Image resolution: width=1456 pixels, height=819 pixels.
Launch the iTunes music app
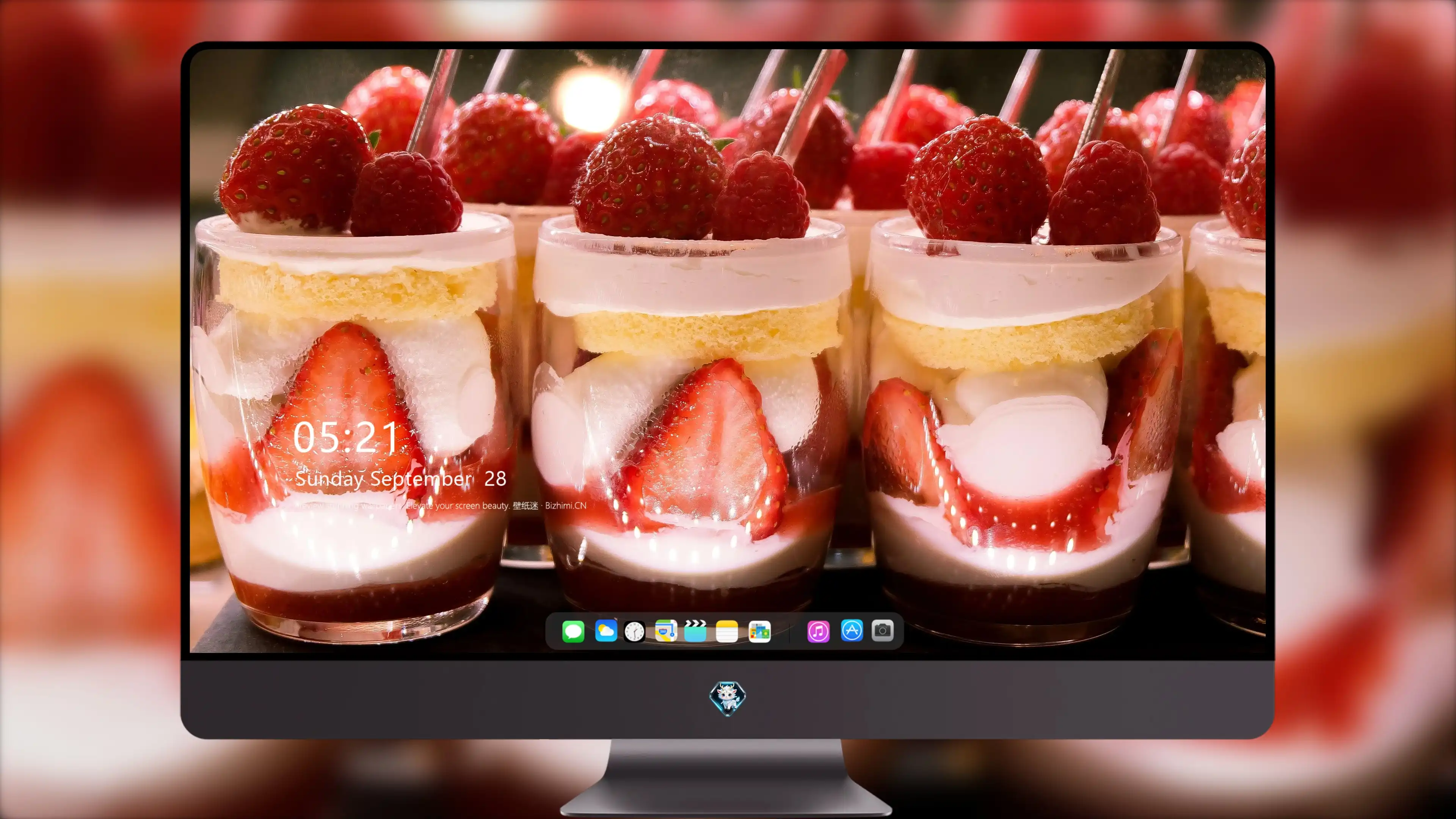819,631
